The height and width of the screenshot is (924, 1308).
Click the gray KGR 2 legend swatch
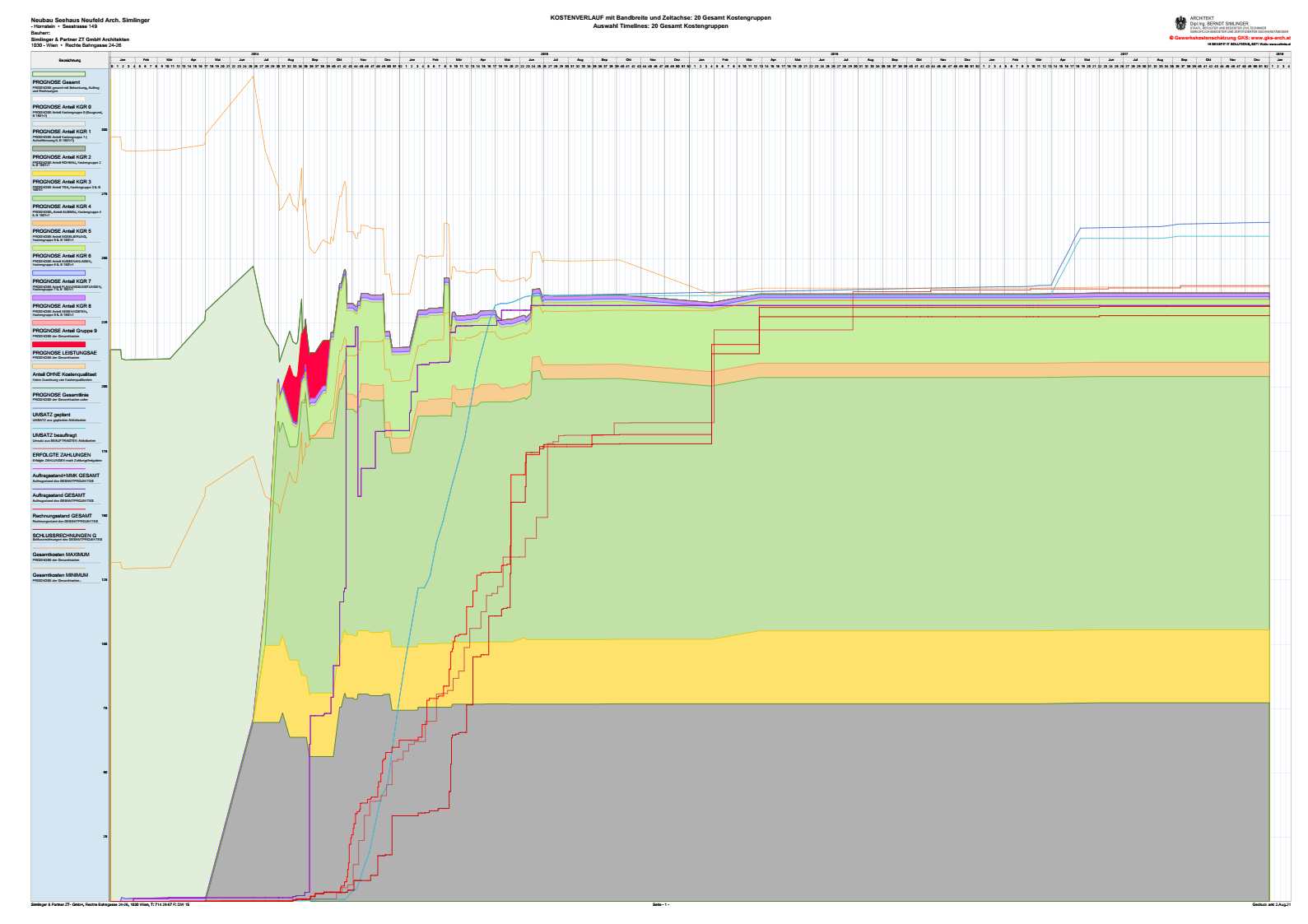pyautogui.click(x=58, y=148)
